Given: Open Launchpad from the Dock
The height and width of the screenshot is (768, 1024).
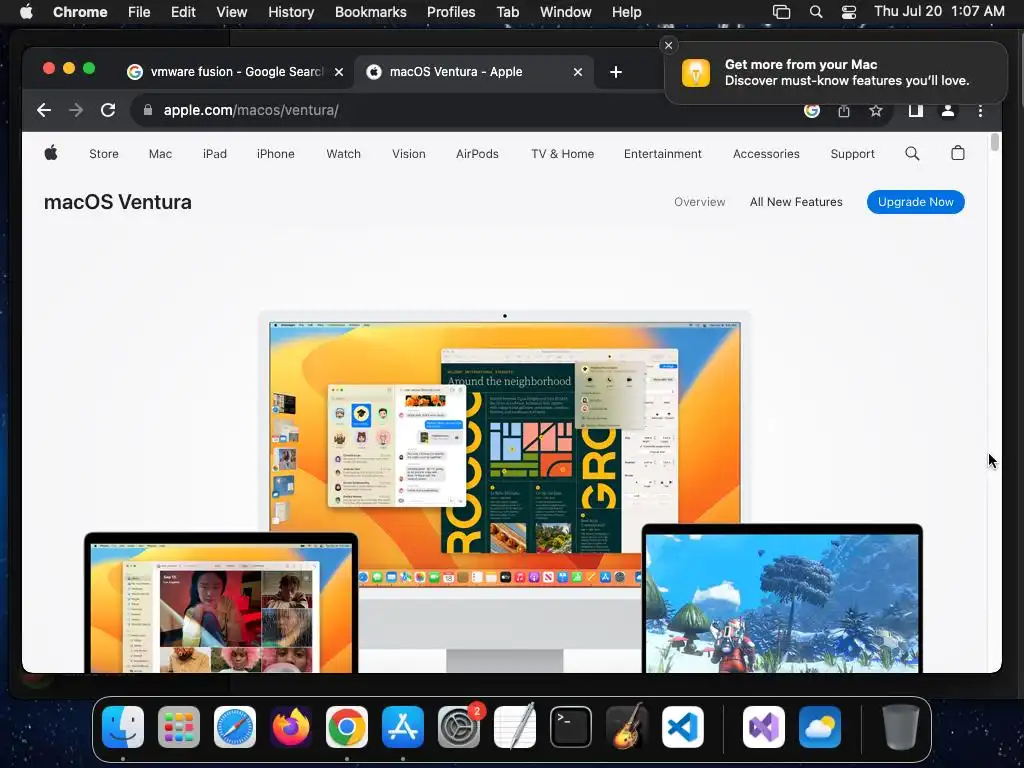Looking at the screenshot, I should pos(179,727).
